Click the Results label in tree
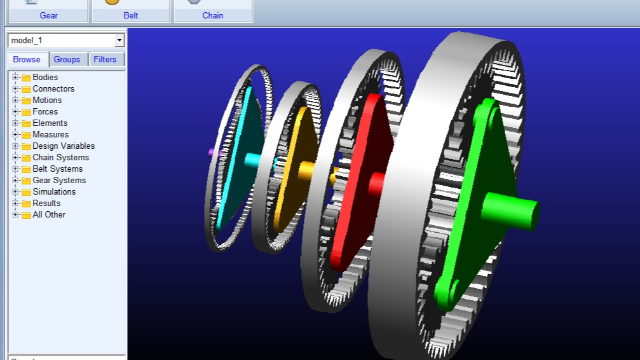 pyautogui.click(x=46, y=203)
